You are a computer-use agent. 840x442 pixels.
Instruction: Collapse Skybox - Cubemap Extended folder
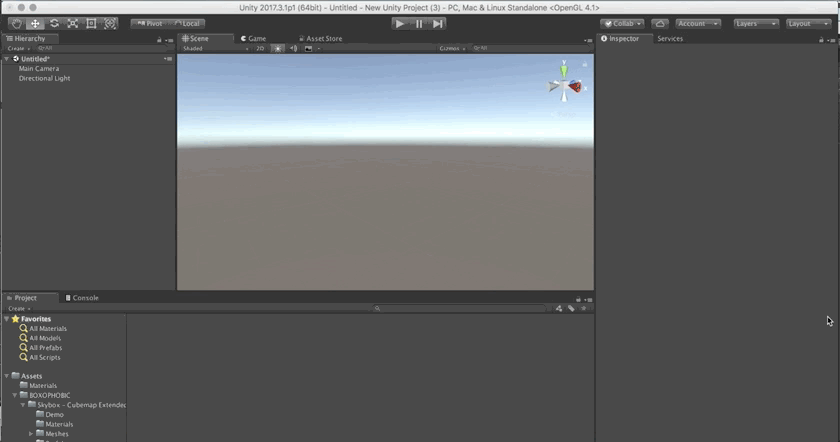(22, 405)
